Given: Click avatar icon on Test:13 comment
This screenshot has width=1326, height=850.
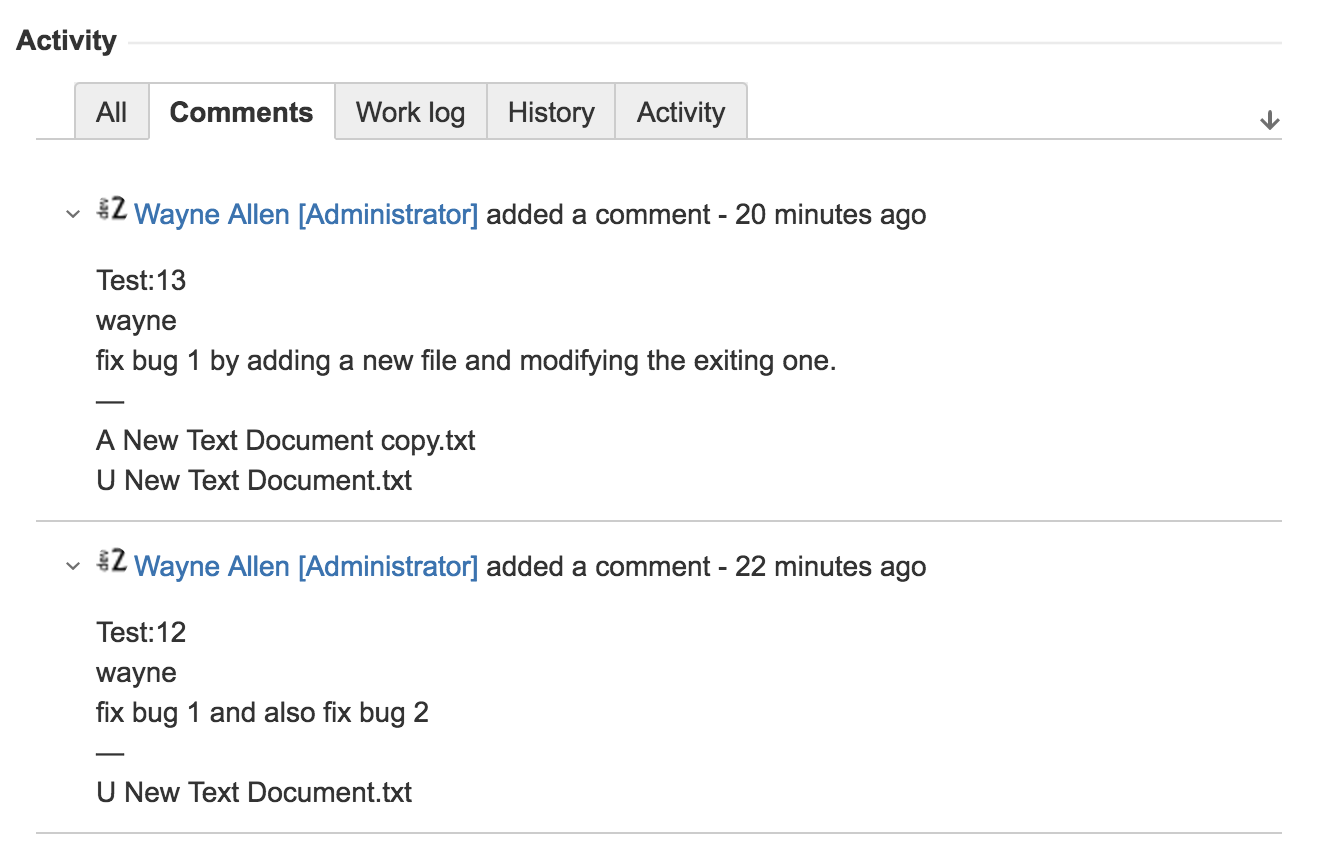Looking at the screenshot, I should (112, 209).
